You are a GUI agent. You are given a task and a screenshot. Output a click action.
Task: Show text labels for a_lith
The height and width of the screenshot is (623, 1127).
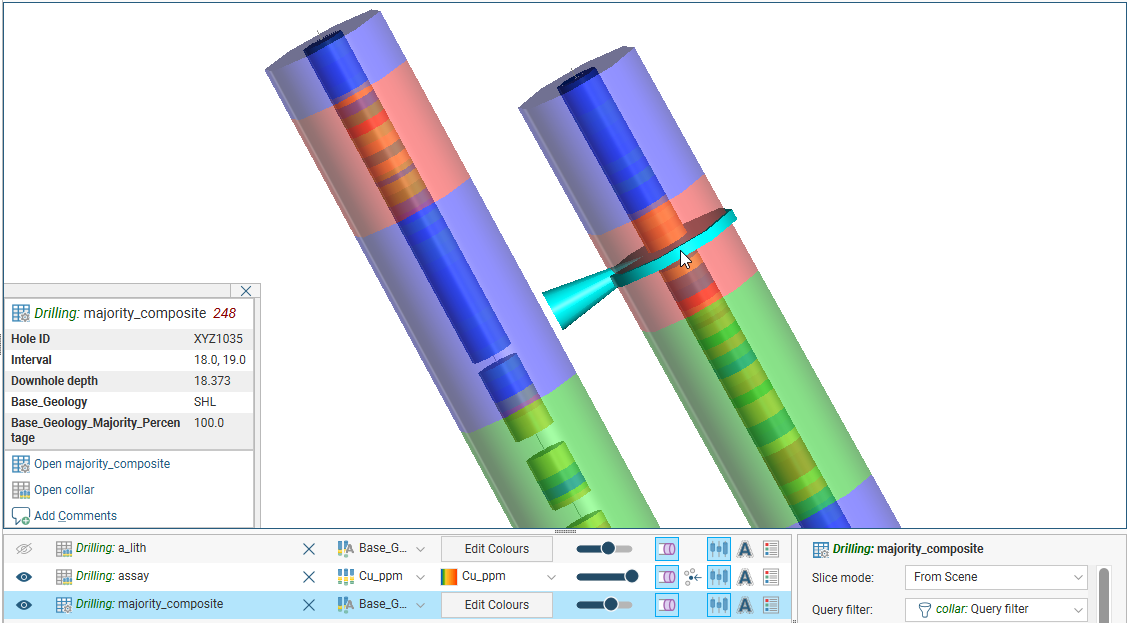point(745,549)
